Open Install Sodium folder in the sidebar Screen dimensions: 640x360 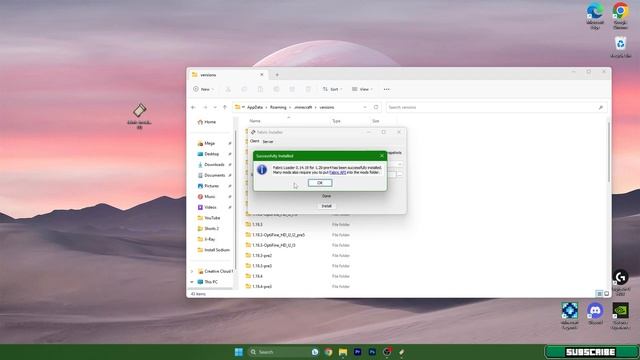[x=214, y=250]
